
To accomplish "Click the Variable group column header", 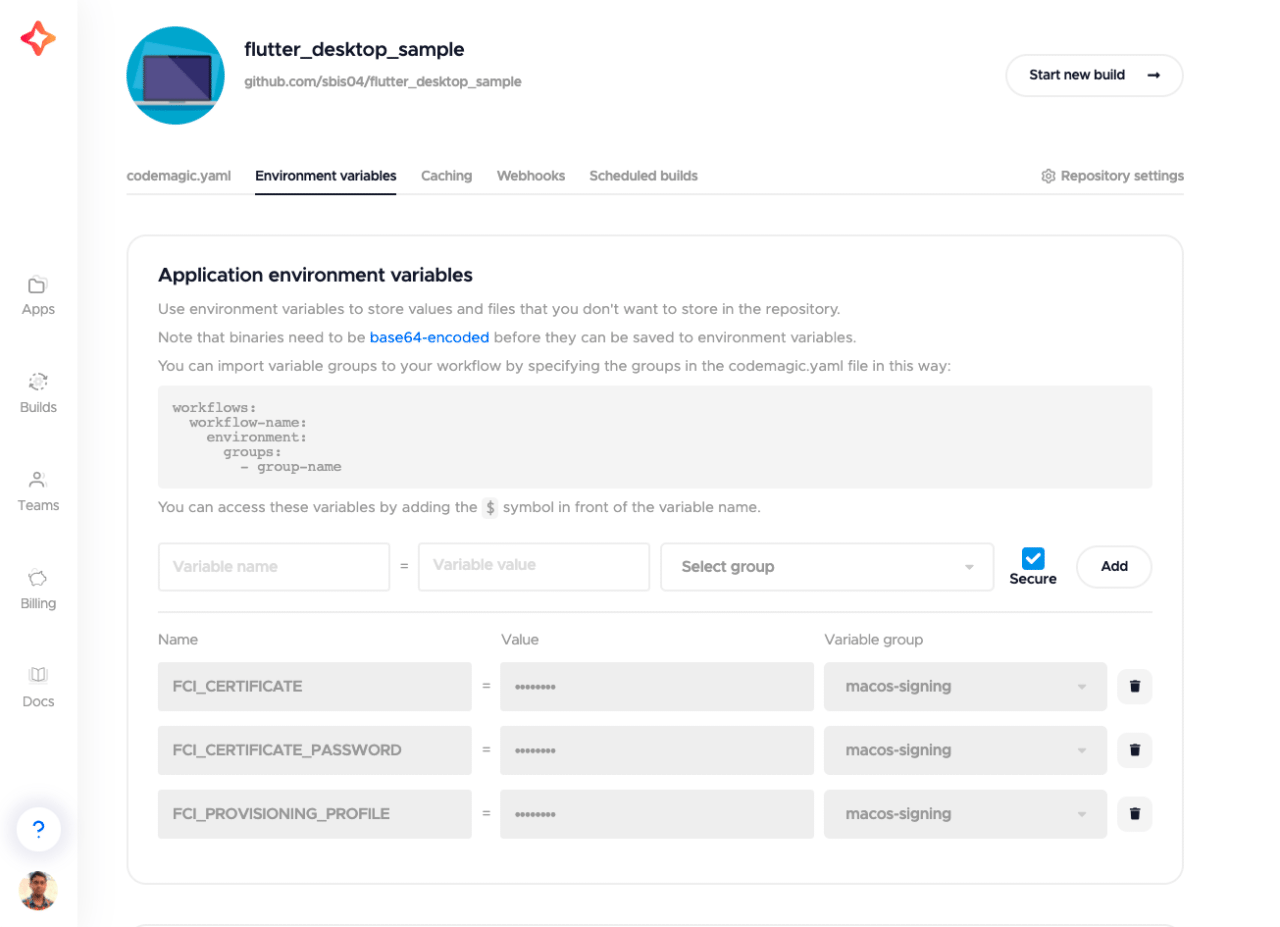I will click(x=873, y=639).
